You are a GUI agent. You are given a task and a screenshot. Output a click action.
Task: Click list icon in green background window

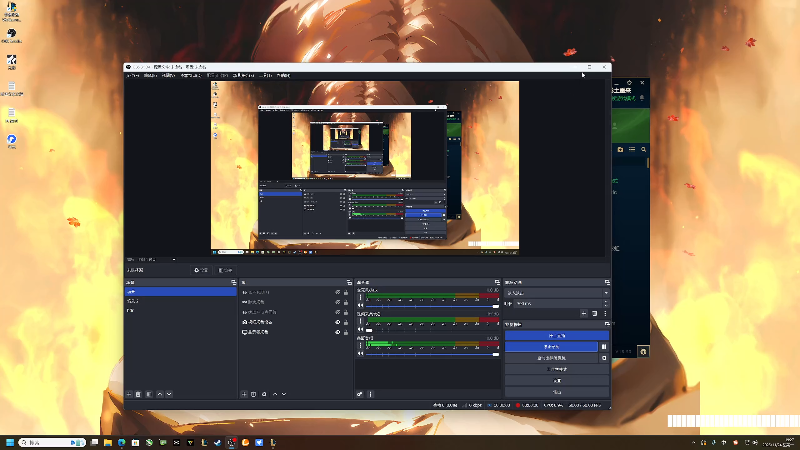(x=632, y=149)
